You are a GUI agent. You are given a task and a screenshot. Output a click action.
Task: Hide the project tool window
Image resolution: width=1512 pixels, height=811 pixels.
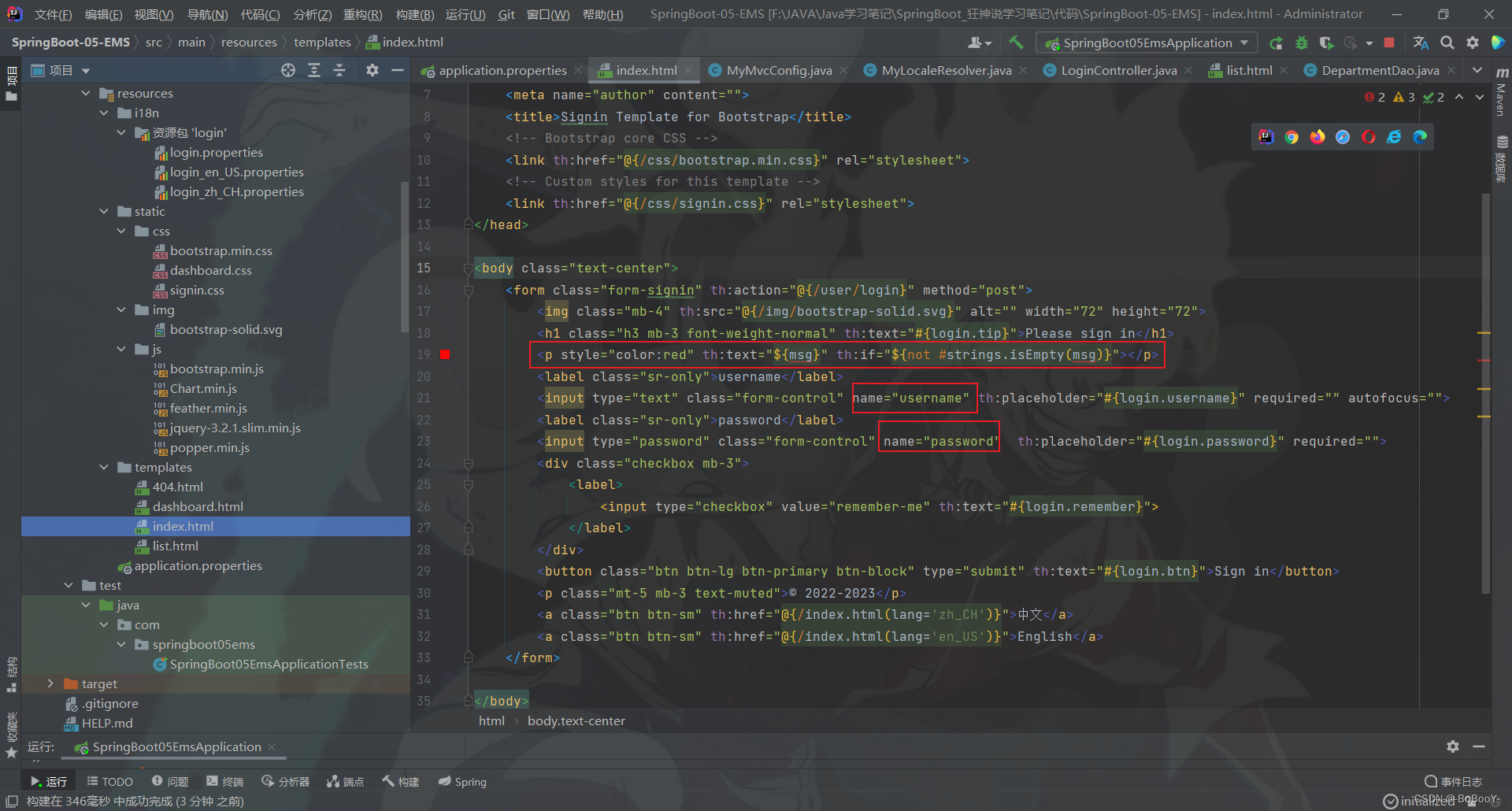pyautogui.click(x=398, y=70)
